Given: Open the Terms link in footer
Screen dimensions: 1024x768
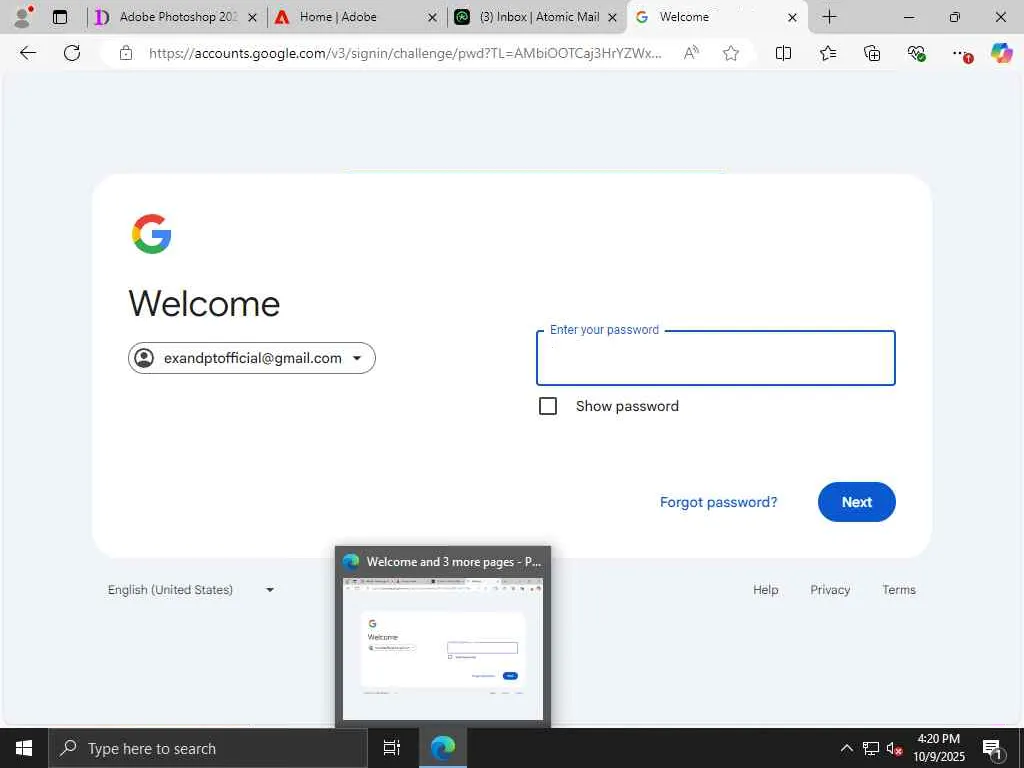Looking at the screenshot, I should (x=899, y=590).
